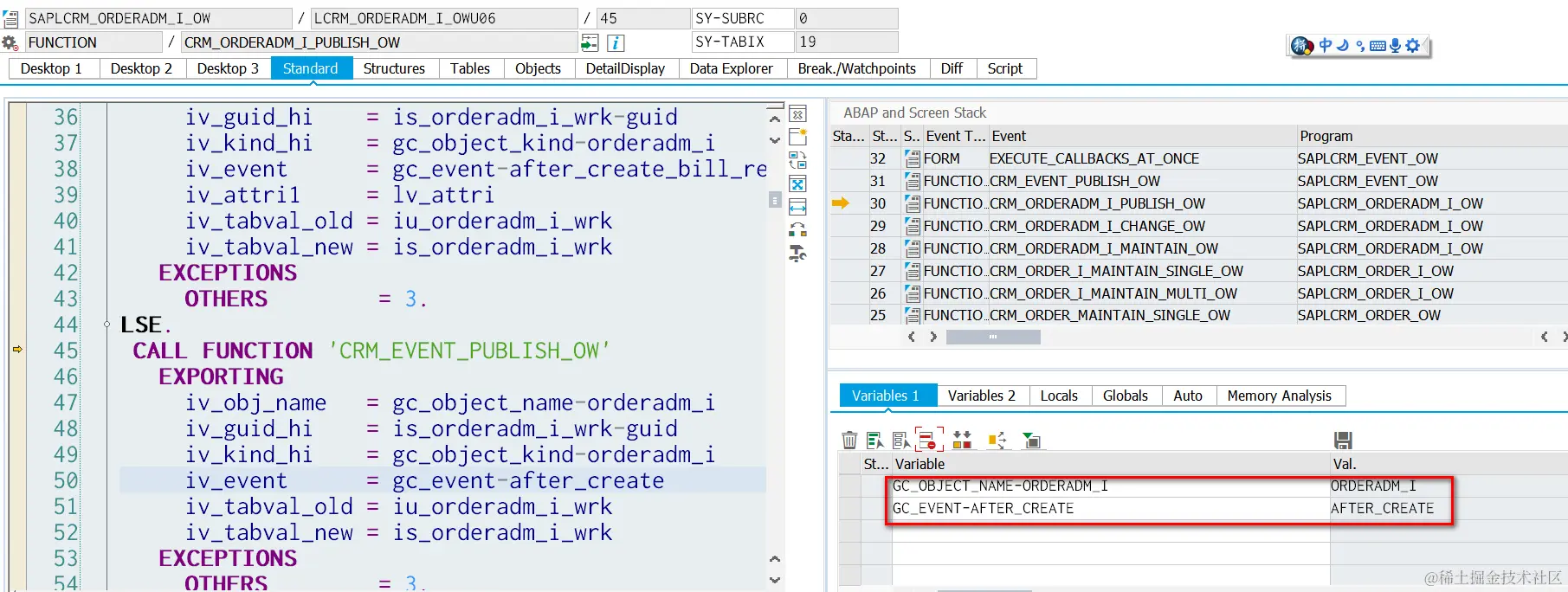Open the Desktop 3 tab
Viewport: 1568px width, 592px height.
[x=229, y=68]
